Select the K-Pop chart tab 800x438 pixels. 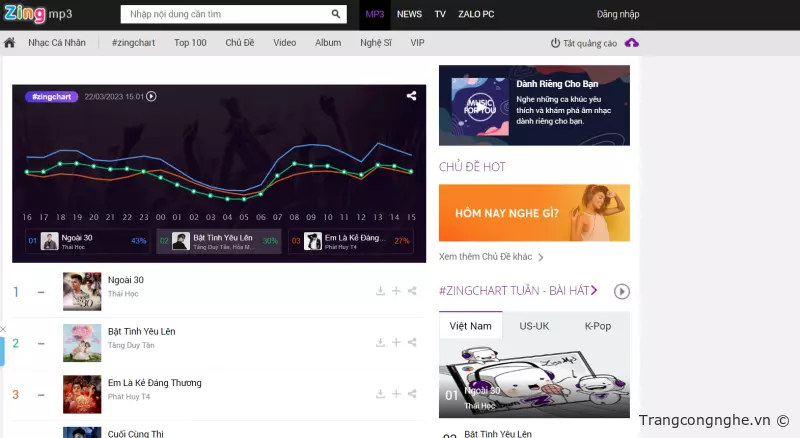click(597, 326)
